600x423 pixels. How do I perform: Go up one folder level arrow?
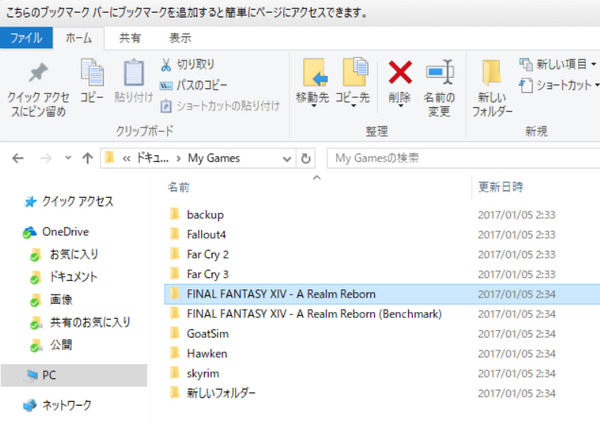pos(88,158)
